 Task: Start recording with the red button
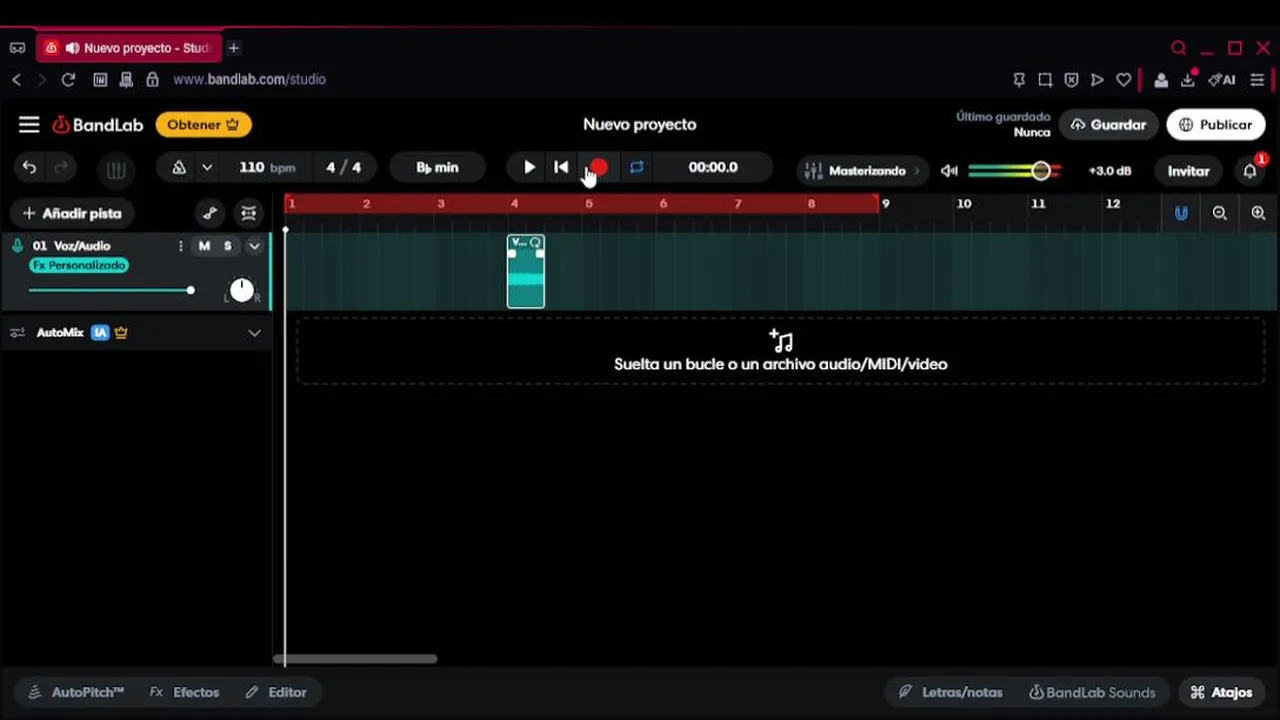tap(598, 168)
